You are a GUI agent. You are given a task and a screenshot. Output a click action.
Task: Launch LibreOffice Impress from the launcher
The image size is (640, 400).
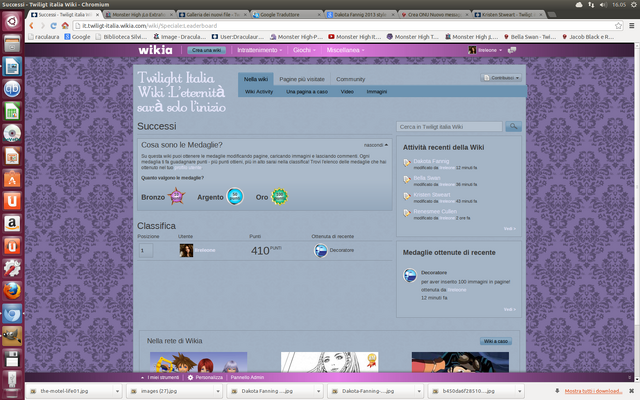[12, 156]
